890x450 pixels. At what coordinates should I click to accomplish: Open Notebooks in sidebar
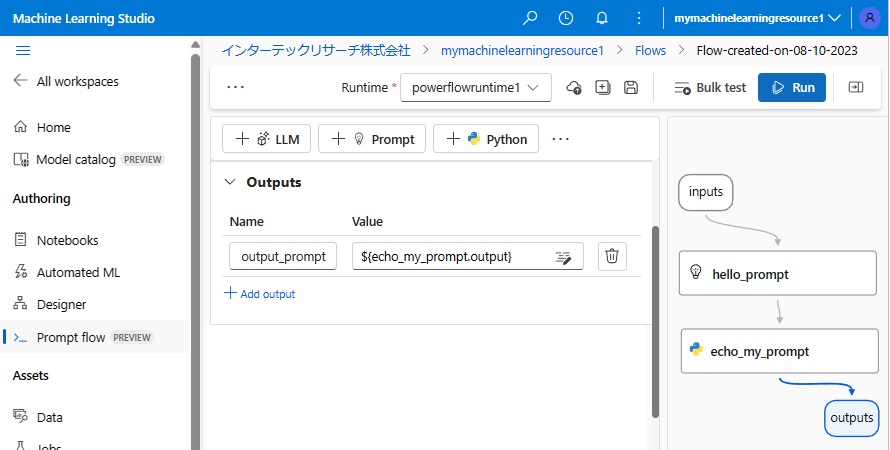(x=56, y=240)
